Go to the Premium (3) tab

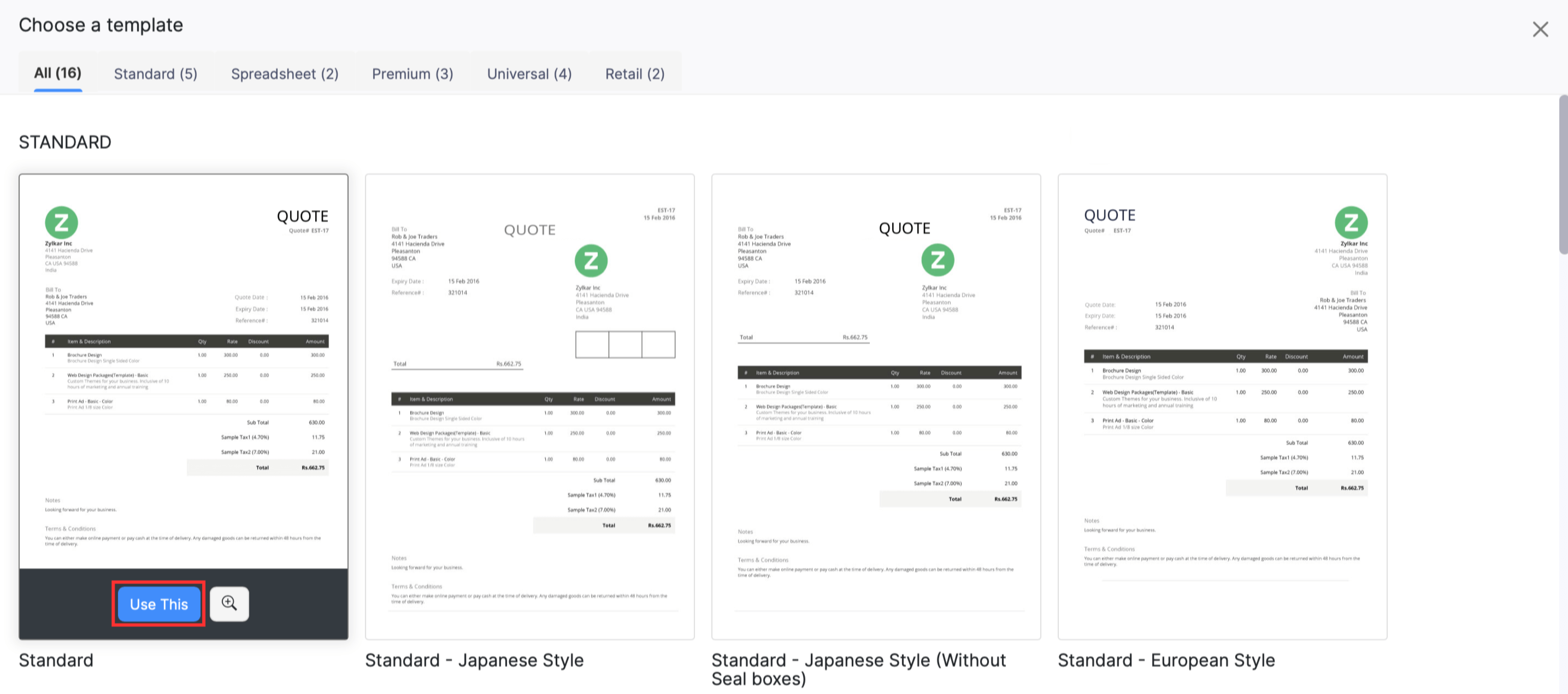click(412, 74)
